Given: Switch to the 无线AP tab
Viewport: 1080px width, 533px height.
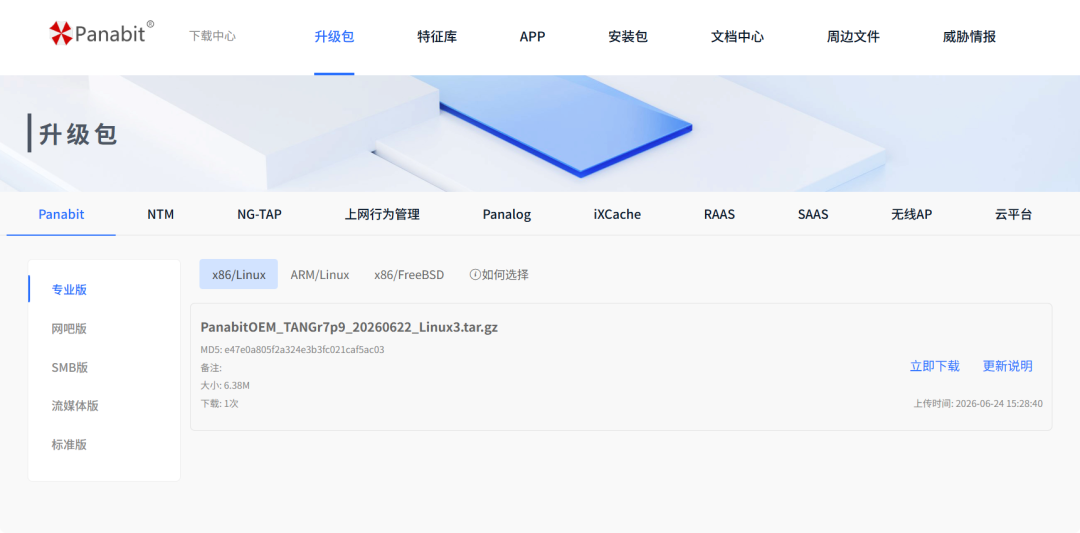Looking at the screenshot, I should 911,214.
